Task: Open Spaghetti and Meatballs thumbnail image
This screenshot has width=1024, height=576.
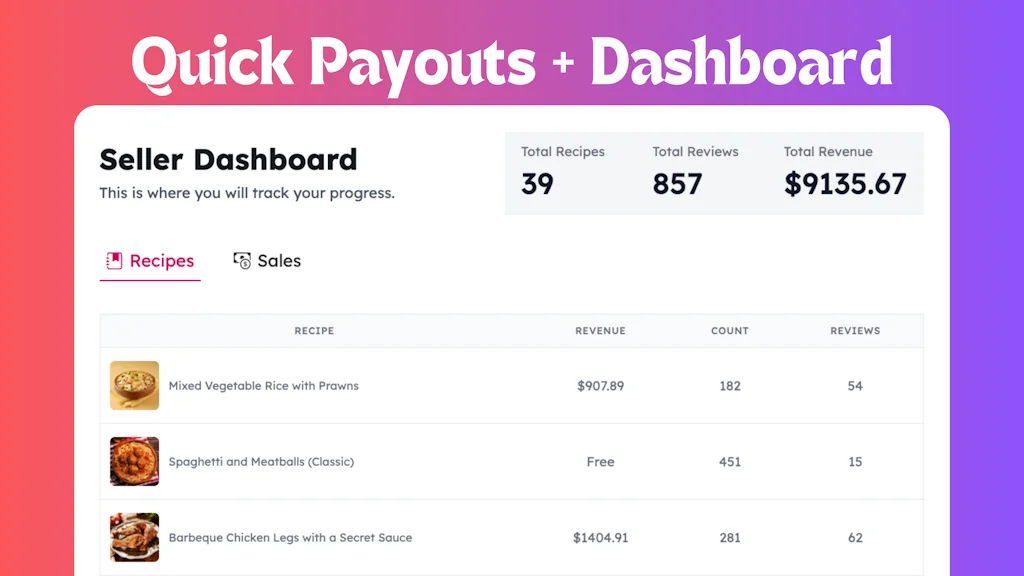Action: (x=134, y=462)
